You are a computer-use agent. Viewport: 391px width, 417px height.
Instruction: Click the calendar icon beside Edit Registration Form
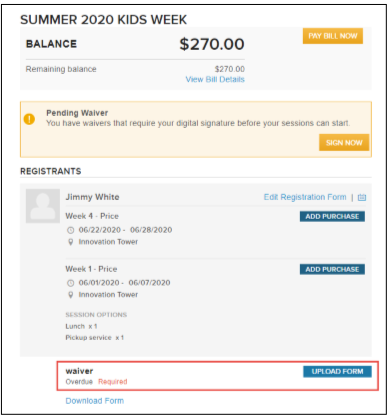pos(362,197)
